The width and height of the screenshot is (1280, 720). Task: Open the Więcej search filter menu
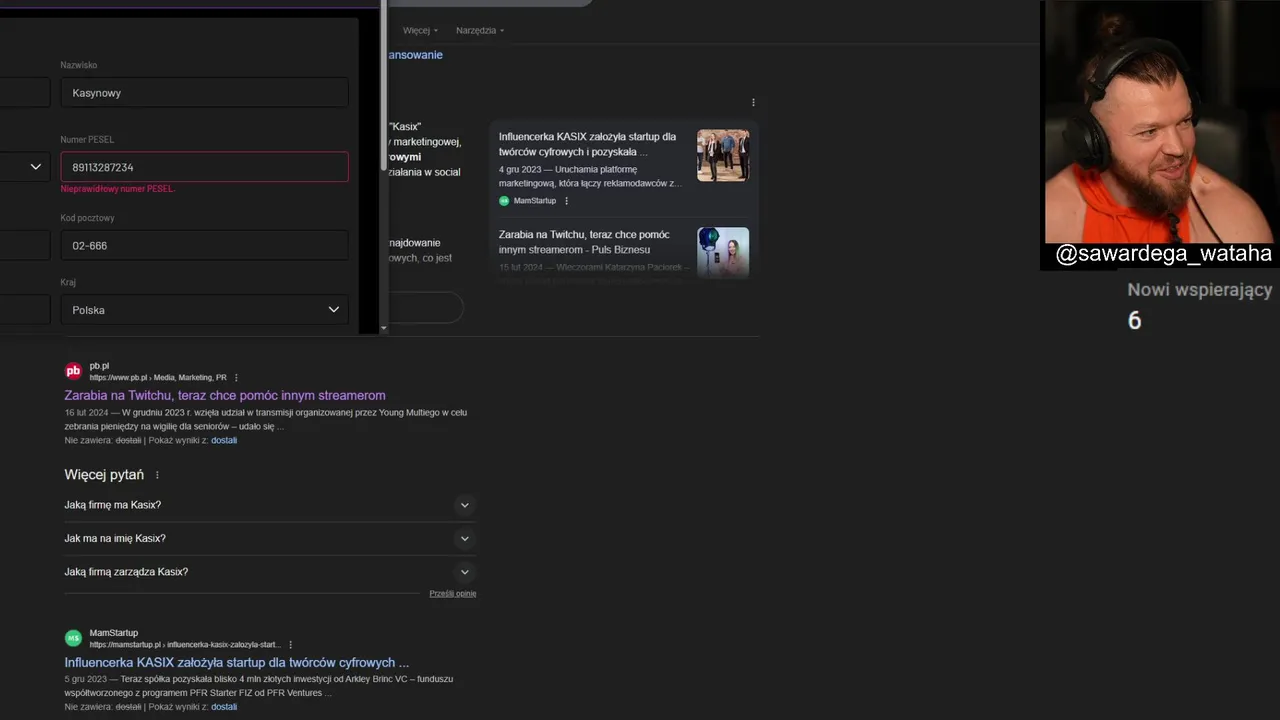coord(420,30)
